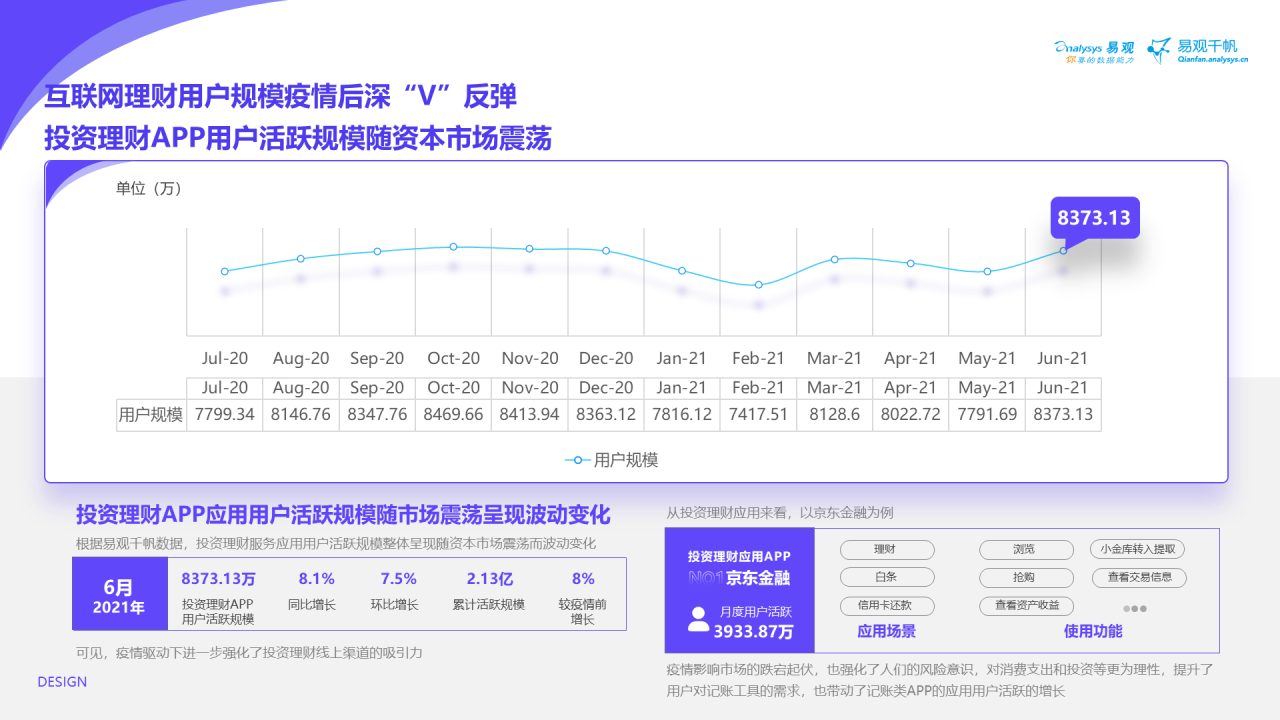Click the purple 8373.13 callout bubble
This screenshot has width=1280, height=720.
tap(1094, 218)
